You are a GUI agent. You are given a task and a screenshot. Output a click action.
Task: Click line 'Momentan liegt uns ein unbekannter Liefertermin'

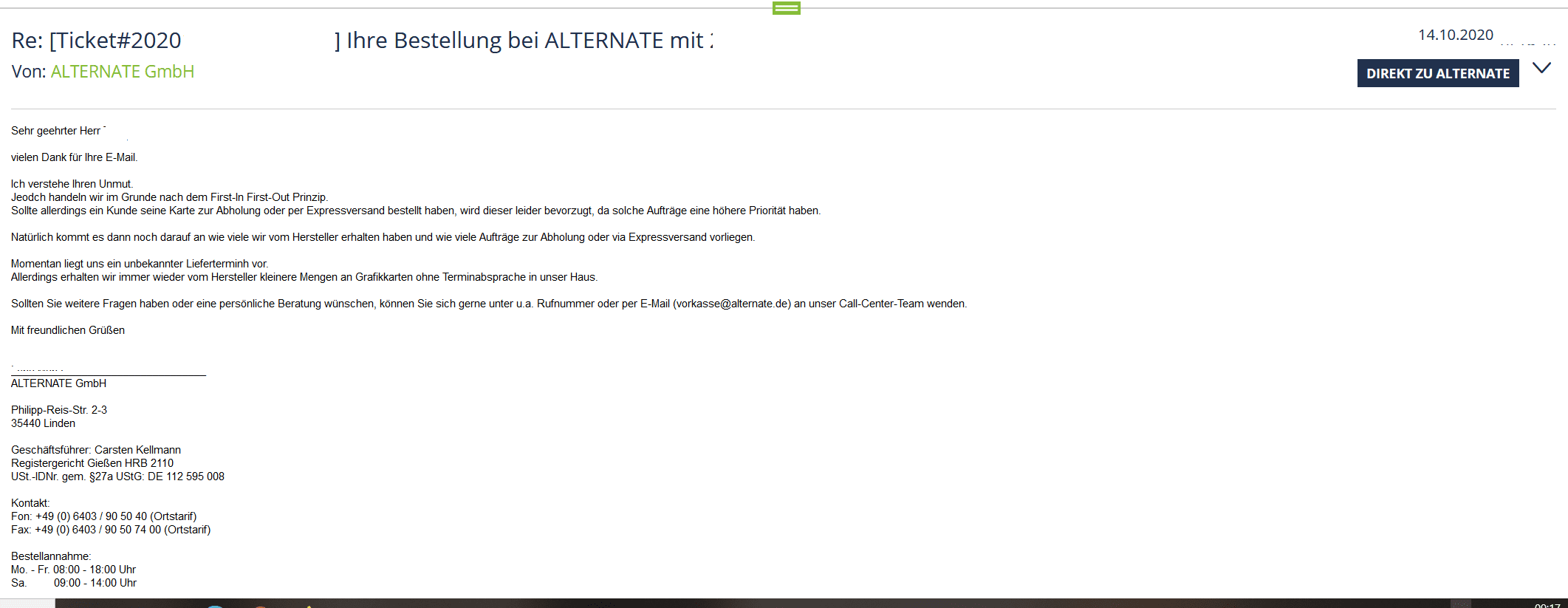click(x=140, y=264)
